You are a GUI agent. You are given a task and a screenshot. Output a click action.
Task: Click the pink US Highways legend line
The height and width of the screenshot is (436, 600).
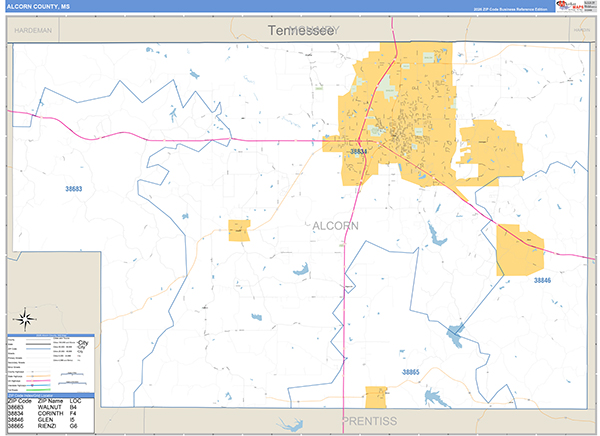[x=38, y=380]
